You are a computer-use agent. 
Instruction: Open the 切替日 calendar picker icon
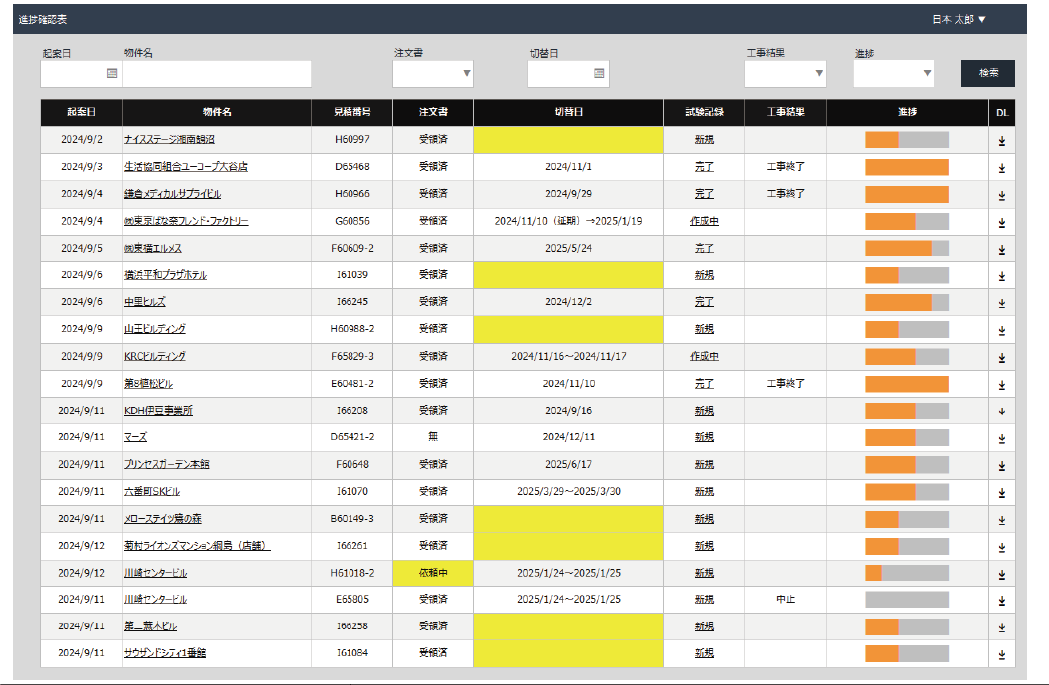[598, 74]
